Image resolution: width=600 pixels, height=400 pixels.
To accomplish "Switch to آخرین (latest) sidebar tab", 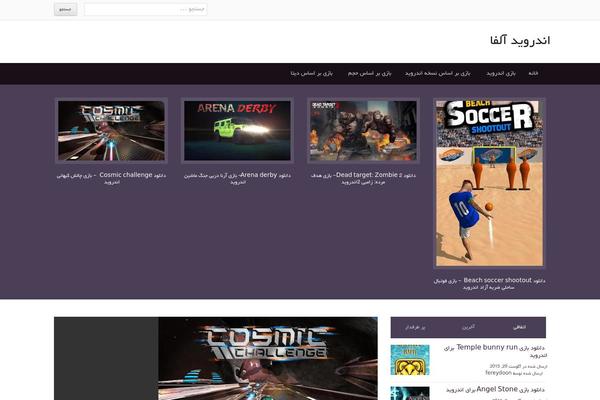I will click(x=468, y=327).
